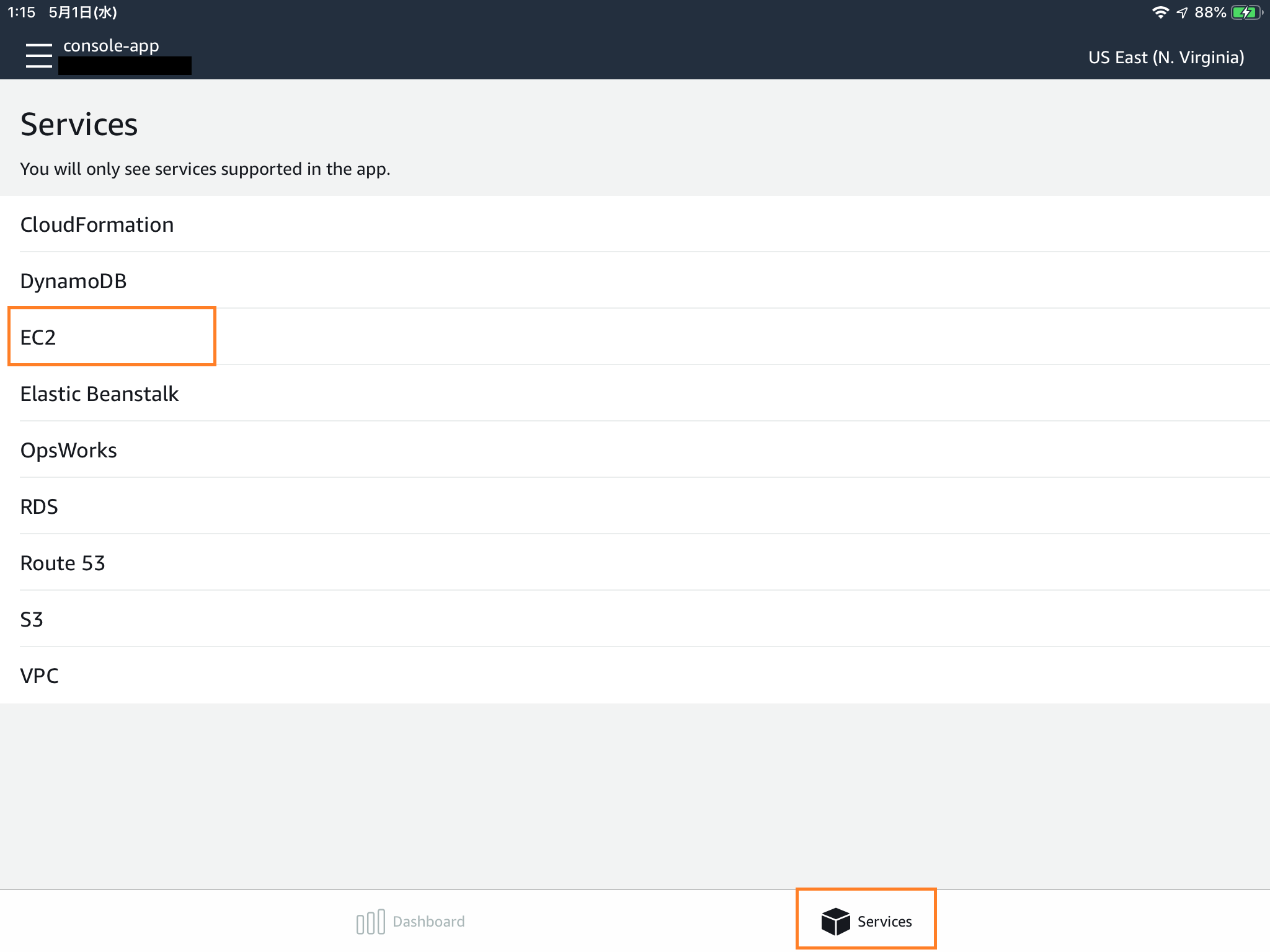Select the Services cube icon in bottom bar
The image size is (1270, 952).
(x=835, y=920)
